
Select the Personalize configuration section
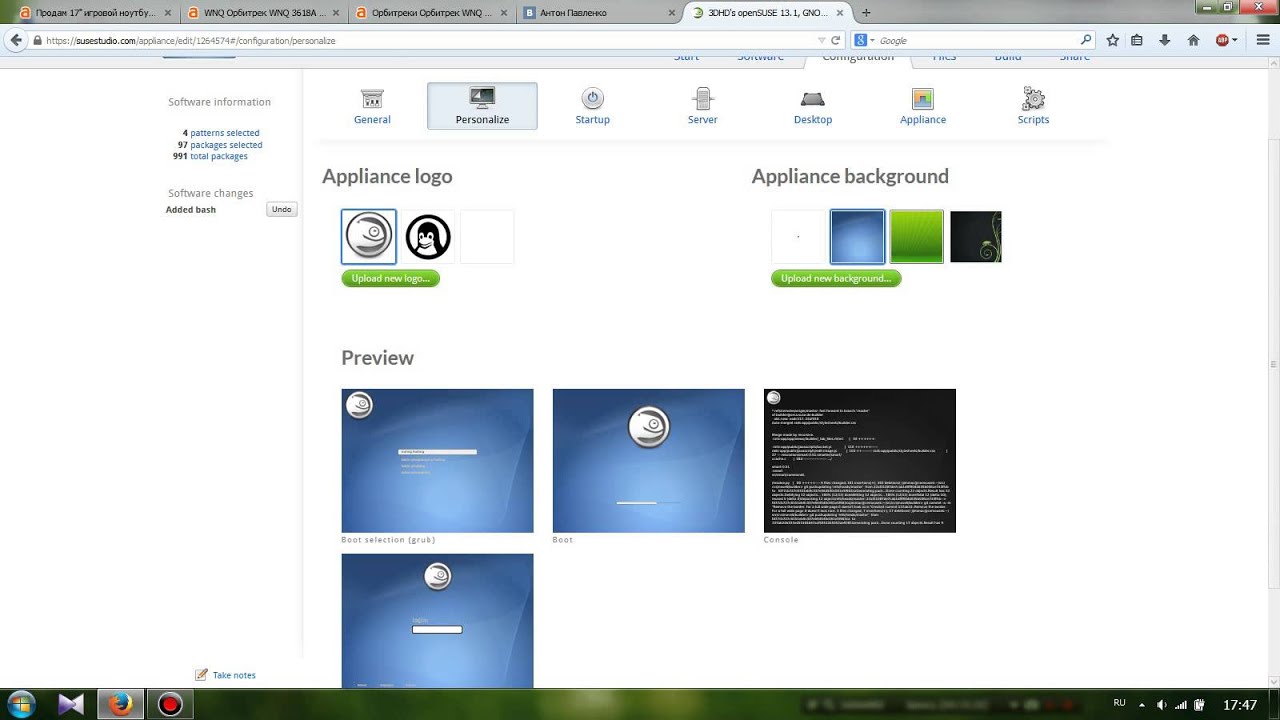[x=482, y=106]
